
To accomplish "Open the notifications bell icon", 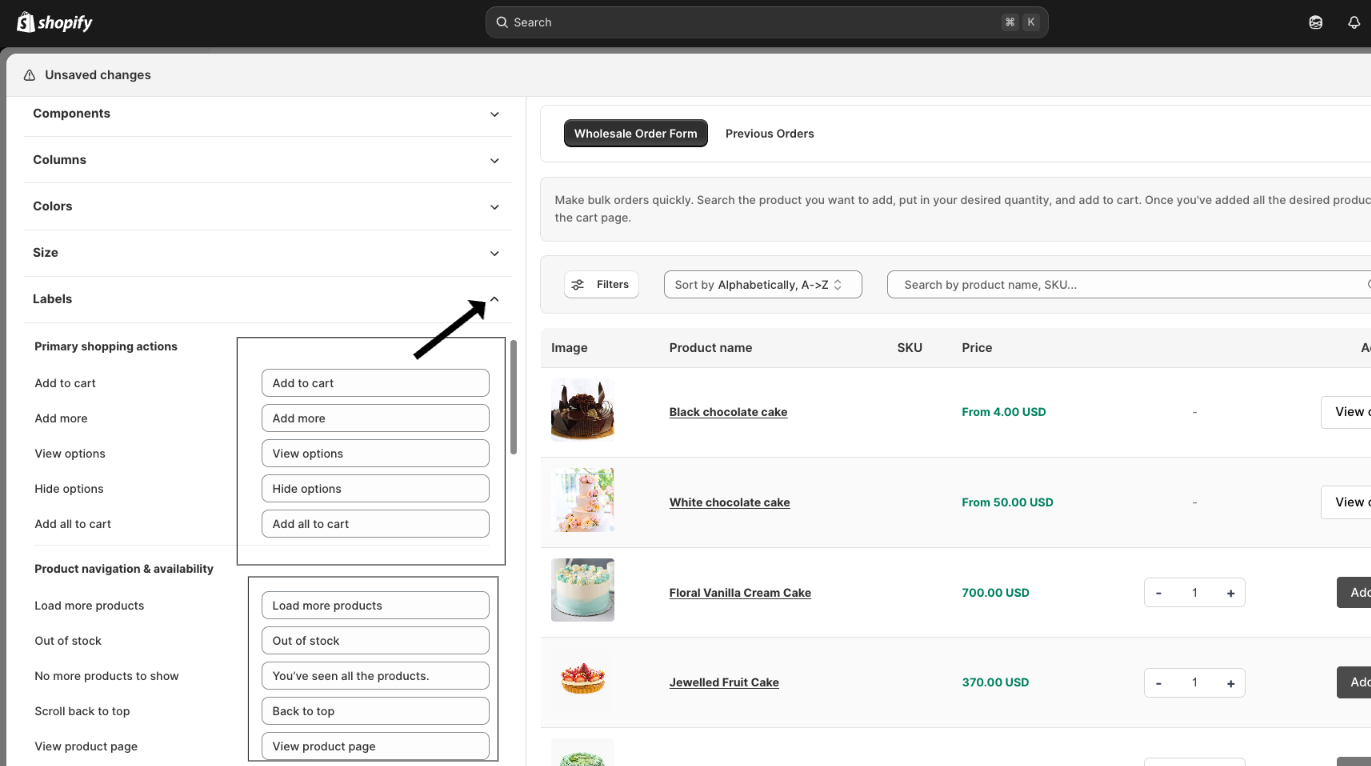I will (x=1354, y=22).
